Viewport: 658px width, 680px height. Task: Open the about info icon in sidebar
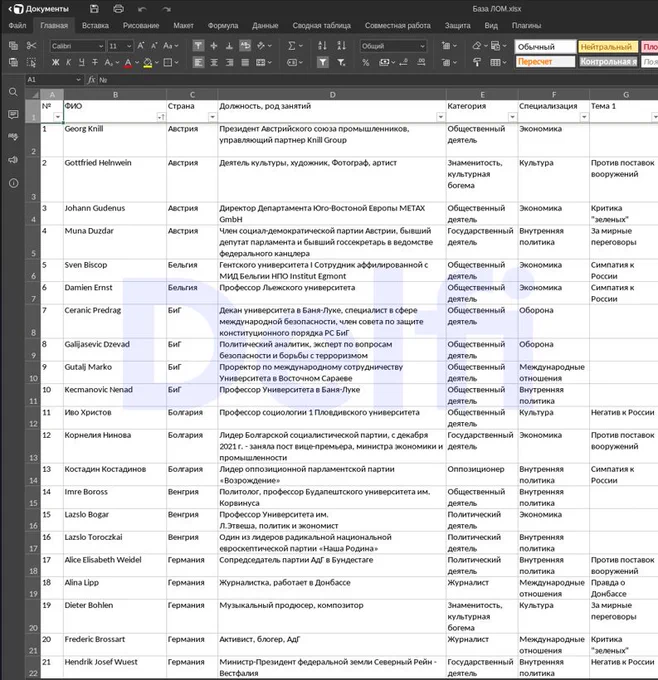point(13,183)
